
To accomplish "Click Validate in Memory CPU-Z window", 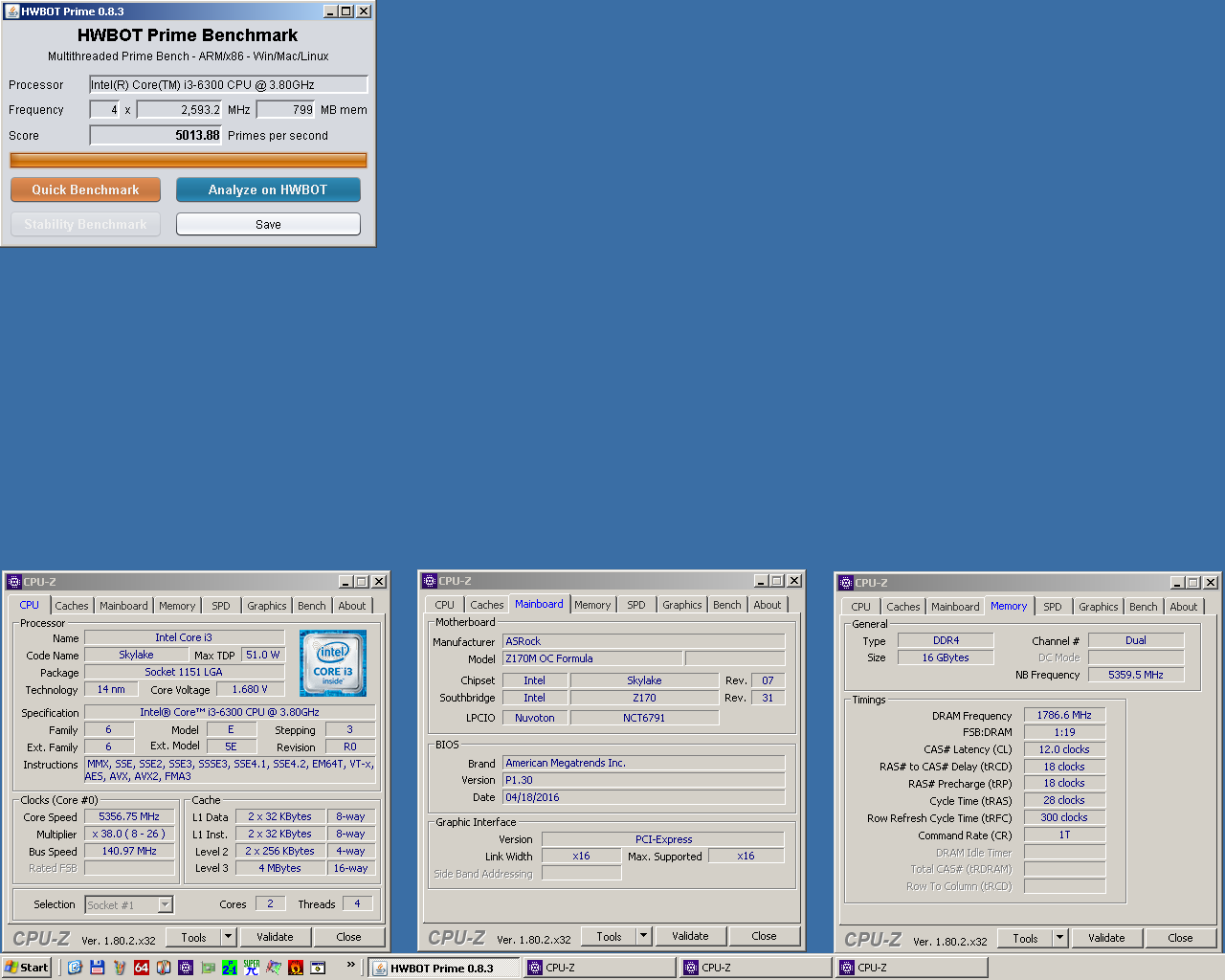I will pos(1106,938).
